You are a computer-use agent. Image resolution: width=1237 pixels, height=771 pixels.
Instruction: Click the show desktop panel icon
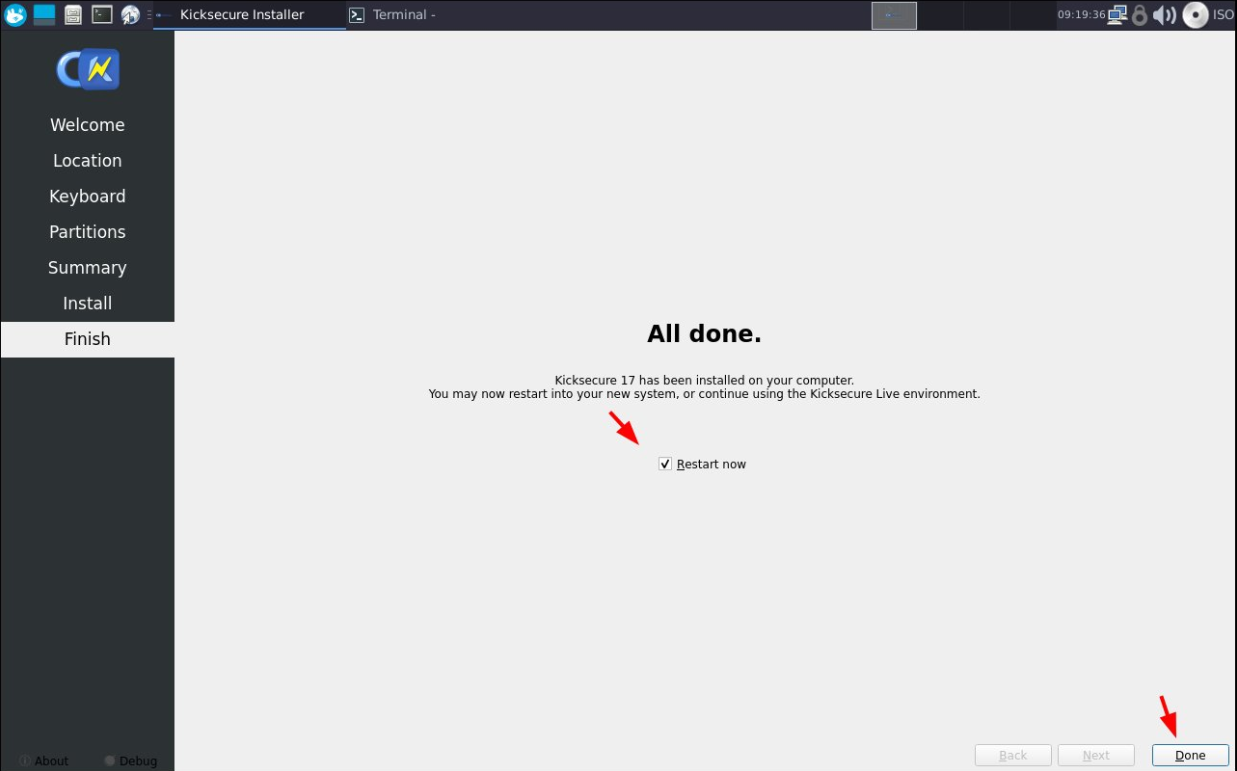point(44,15)
